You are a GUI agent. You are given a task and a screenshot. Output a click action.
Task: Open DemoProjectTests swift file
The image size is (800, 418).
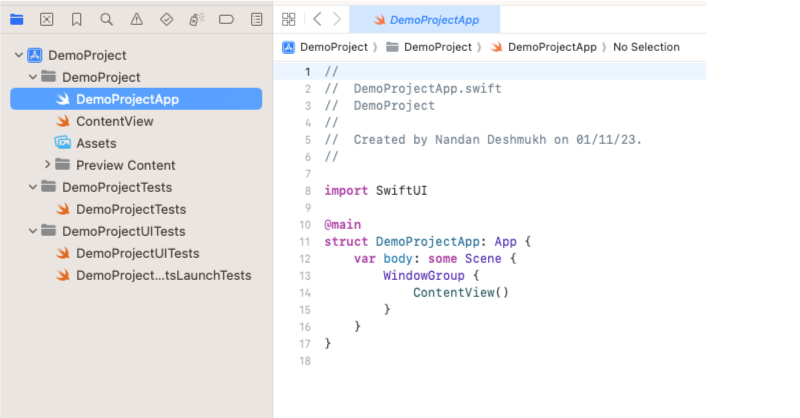[136, 209]
